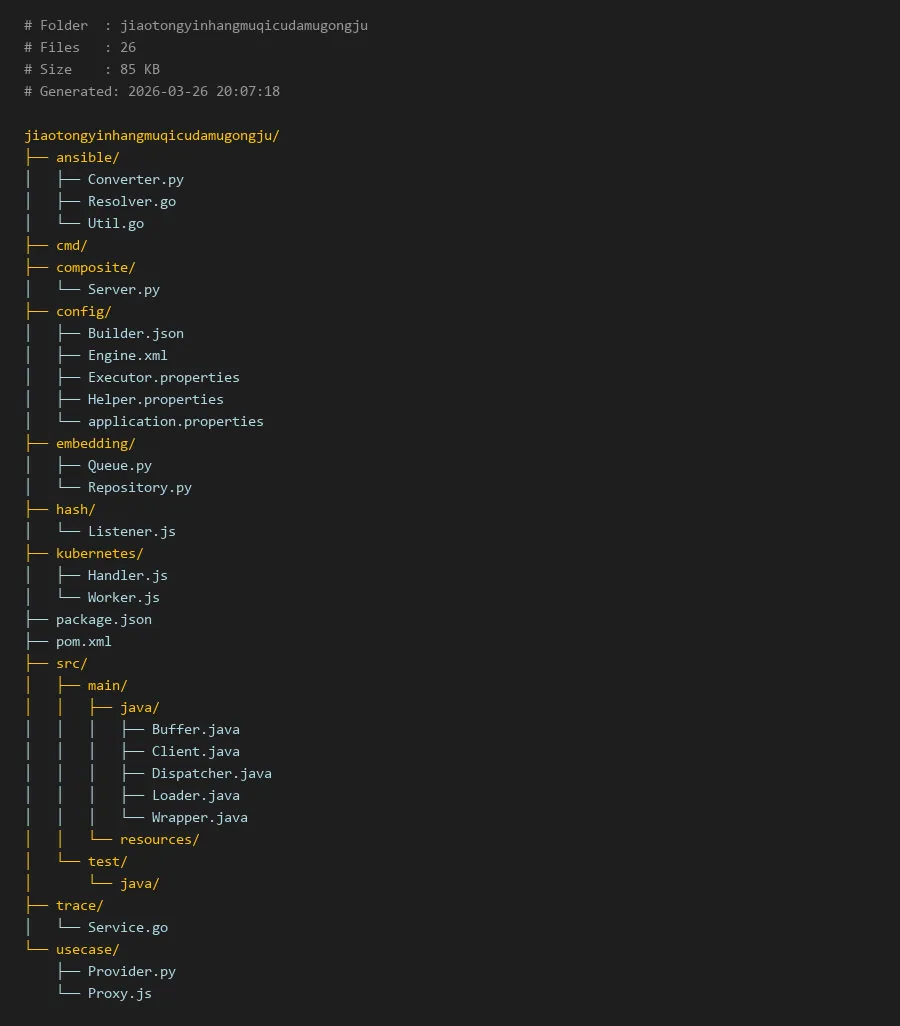Screen dimensions: 900x1026
Task: Open application.properties file
Action: pyautogui.click(x=175, y=421)
